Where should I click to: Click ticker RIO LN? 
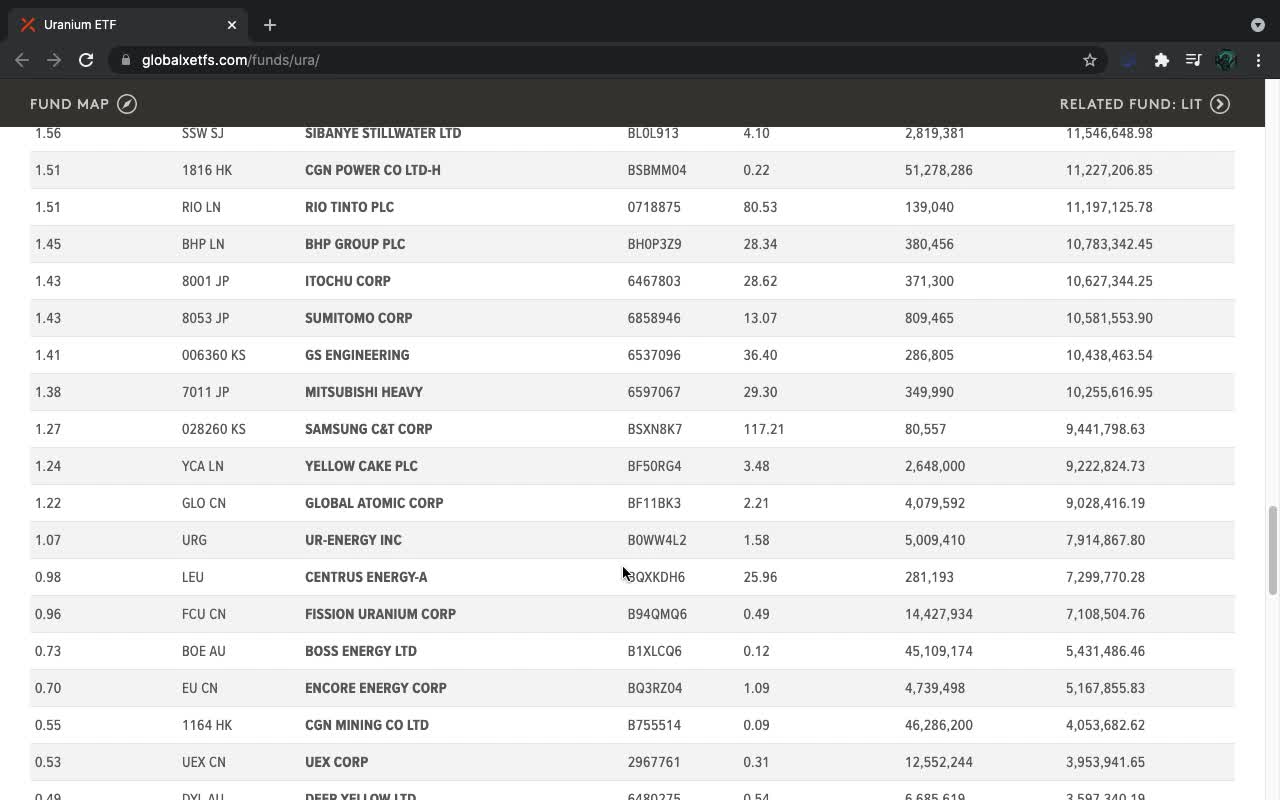[x=201, y=207]
